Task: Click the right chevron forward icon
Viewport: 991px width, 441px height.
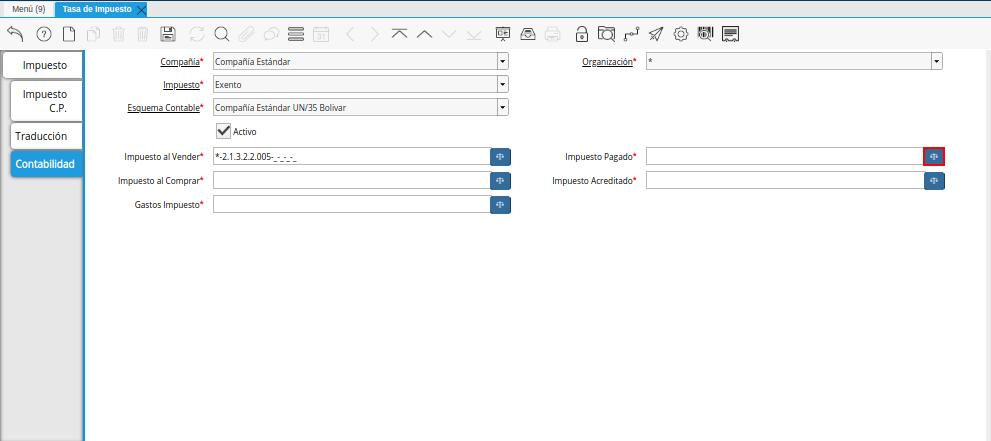Action: pyautogui.click(x=375, y=34)
